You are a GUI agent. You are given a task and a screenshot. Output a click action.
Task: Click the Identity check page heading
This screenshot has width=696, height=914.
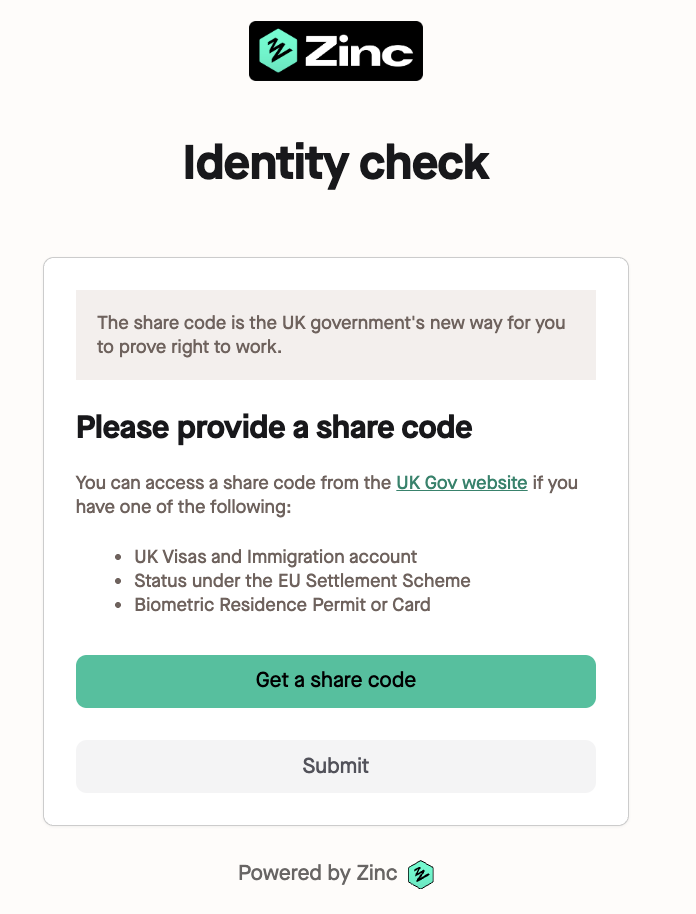[336, 163]
